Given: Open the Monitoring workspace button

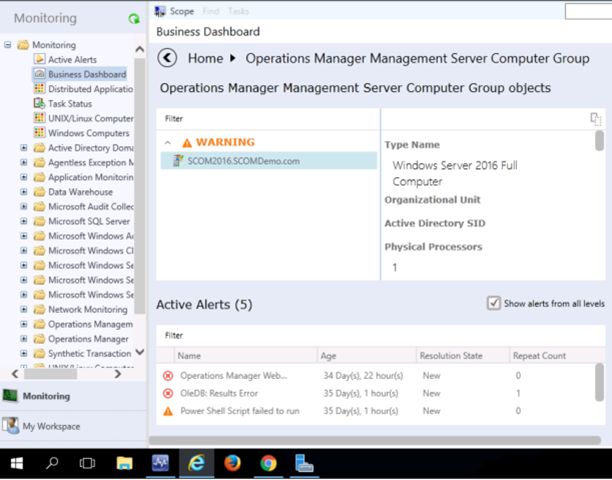Looking at the screenshot, I should (x=73, y=396).
